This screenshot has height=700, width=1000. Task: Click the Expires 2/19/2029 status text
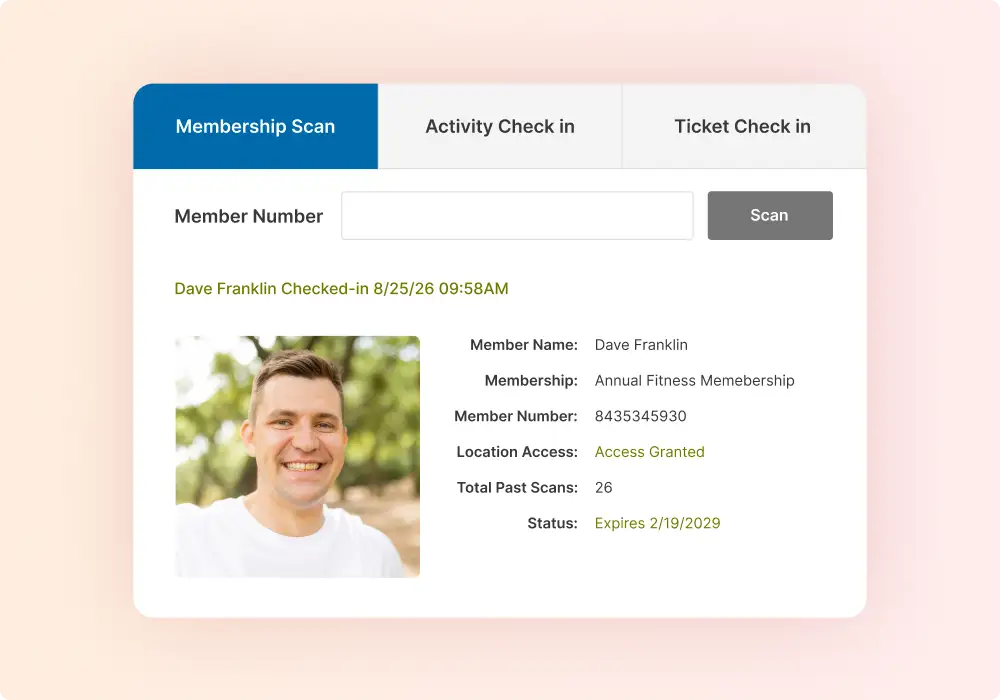tap(657, 523)
